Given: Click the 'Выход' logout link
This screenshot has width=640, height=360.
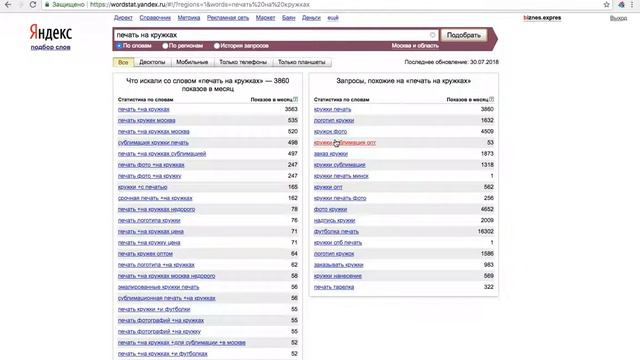Looking at the screenshot, I should pyautogui.click(x=618, y=18).
